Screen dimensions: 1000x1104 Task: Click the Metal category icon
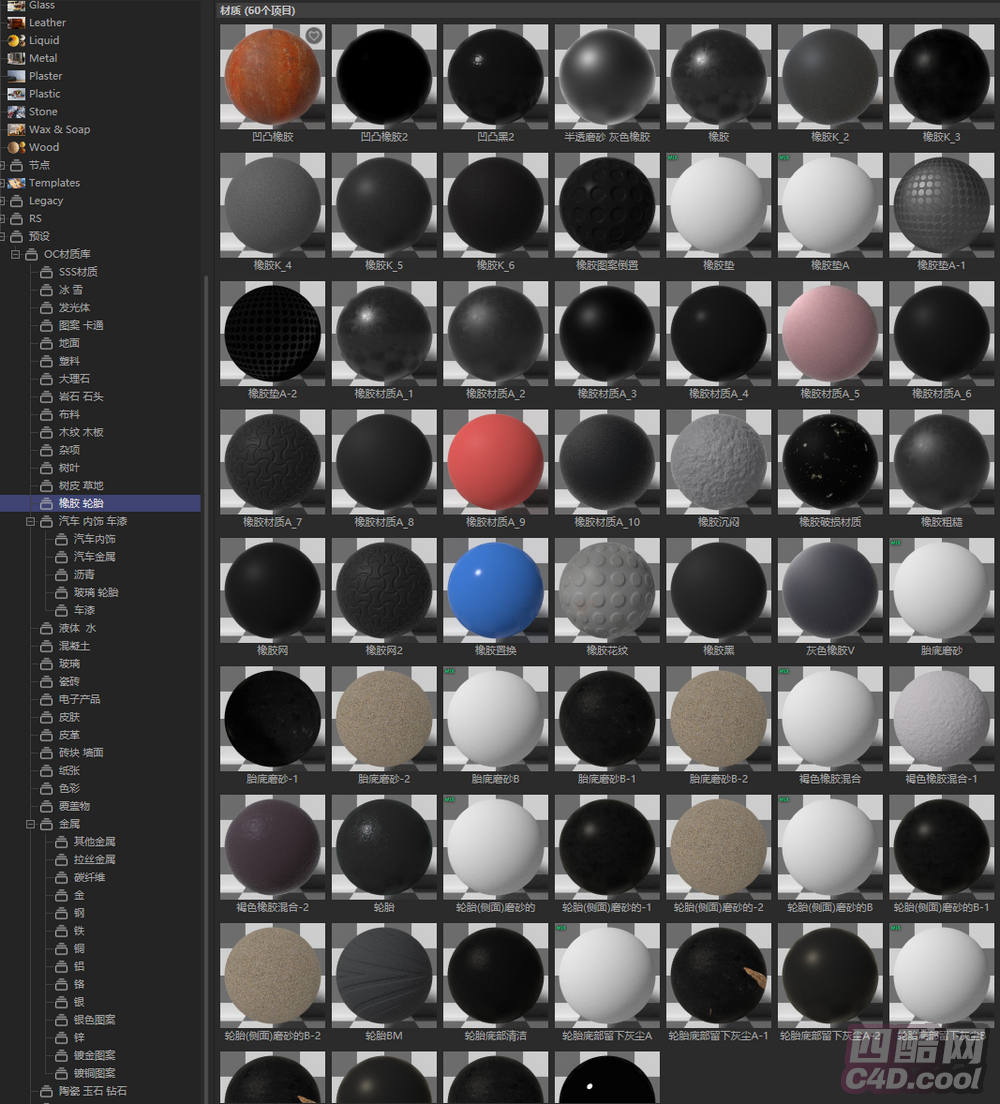16,59
